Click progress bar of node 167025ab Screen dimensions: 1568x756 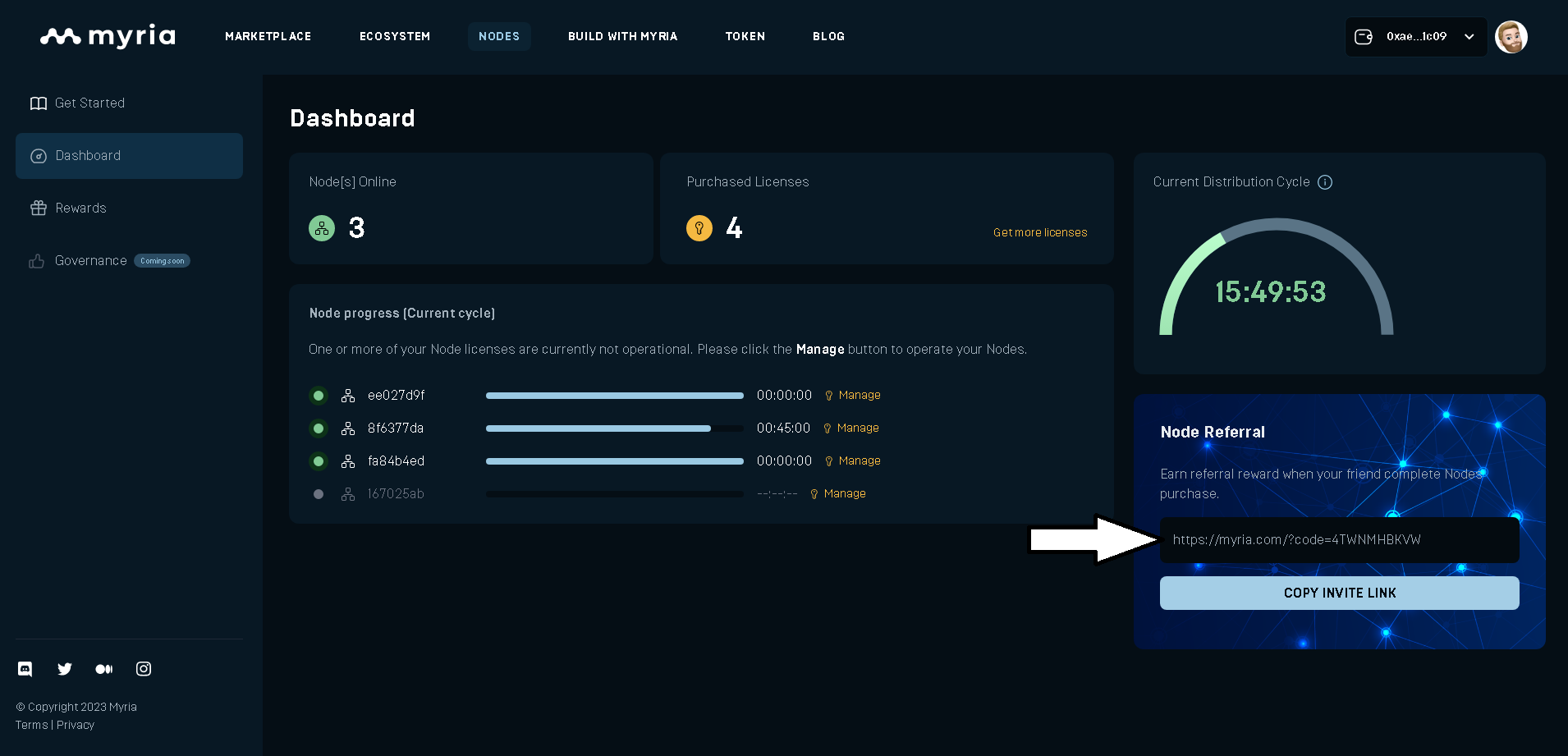tap(615, 494)
